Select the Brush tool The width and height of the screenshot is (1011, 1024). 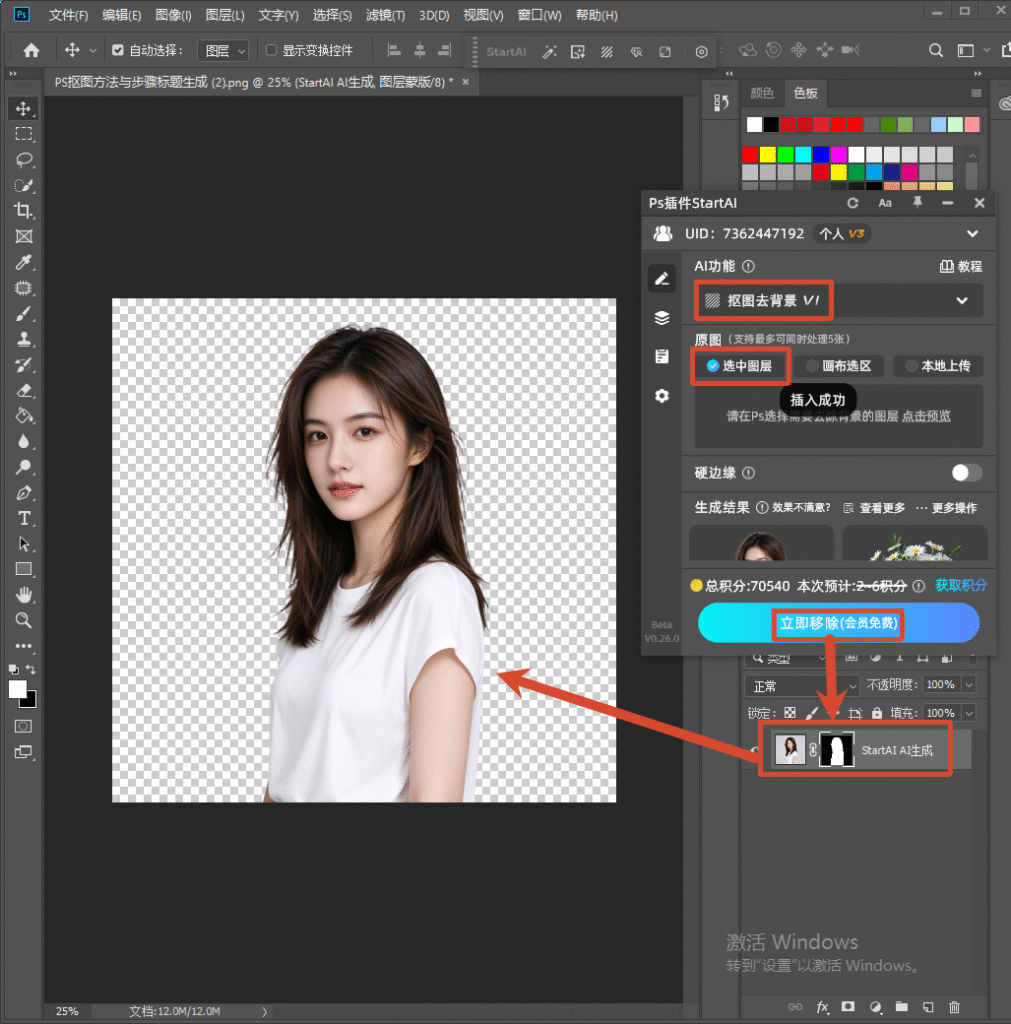(24, 313)
